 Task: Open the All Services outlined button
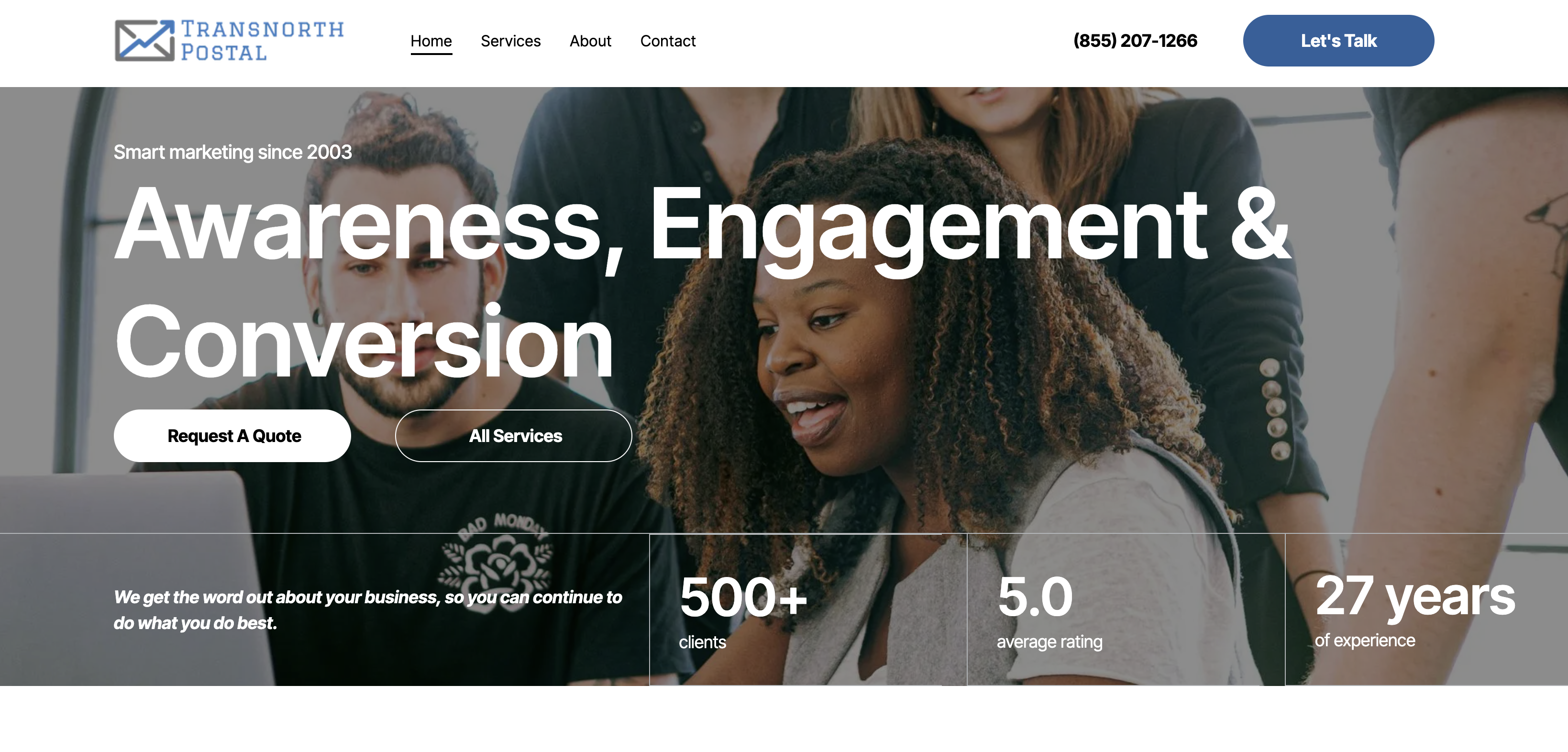[x=513, y=435]
